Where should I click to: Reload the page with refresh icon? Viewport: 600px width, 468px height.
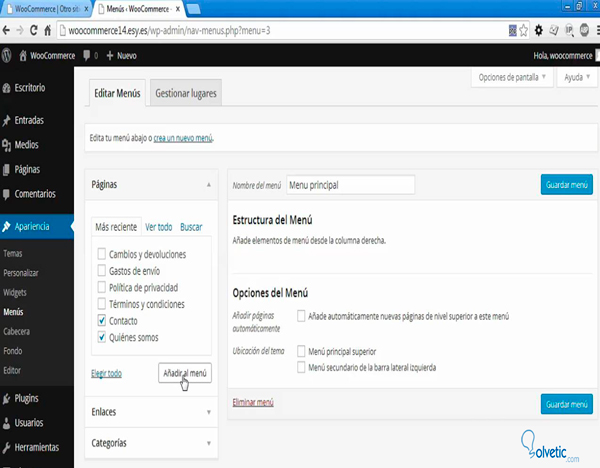pos(34,30)
